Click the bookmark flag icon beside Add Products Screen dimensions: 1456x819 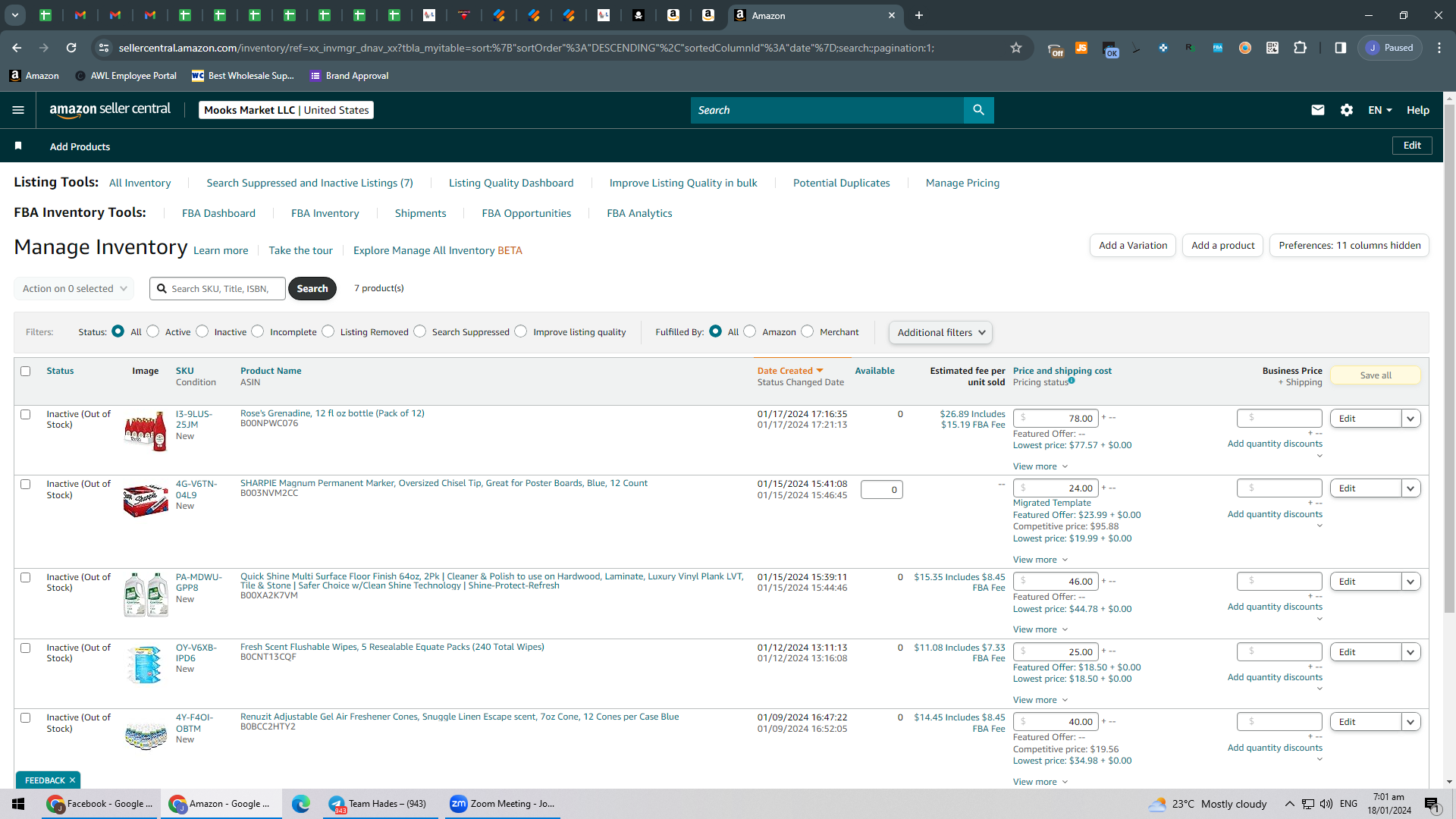18,146
